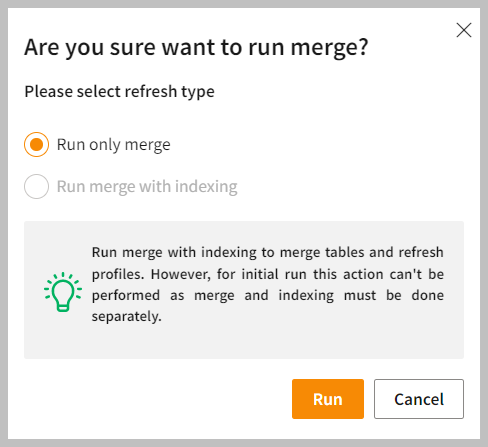The height and width of the screenshot is (447, 488).
Task: Select the Run merge with indexing radio
Action: tap(36, 186)
